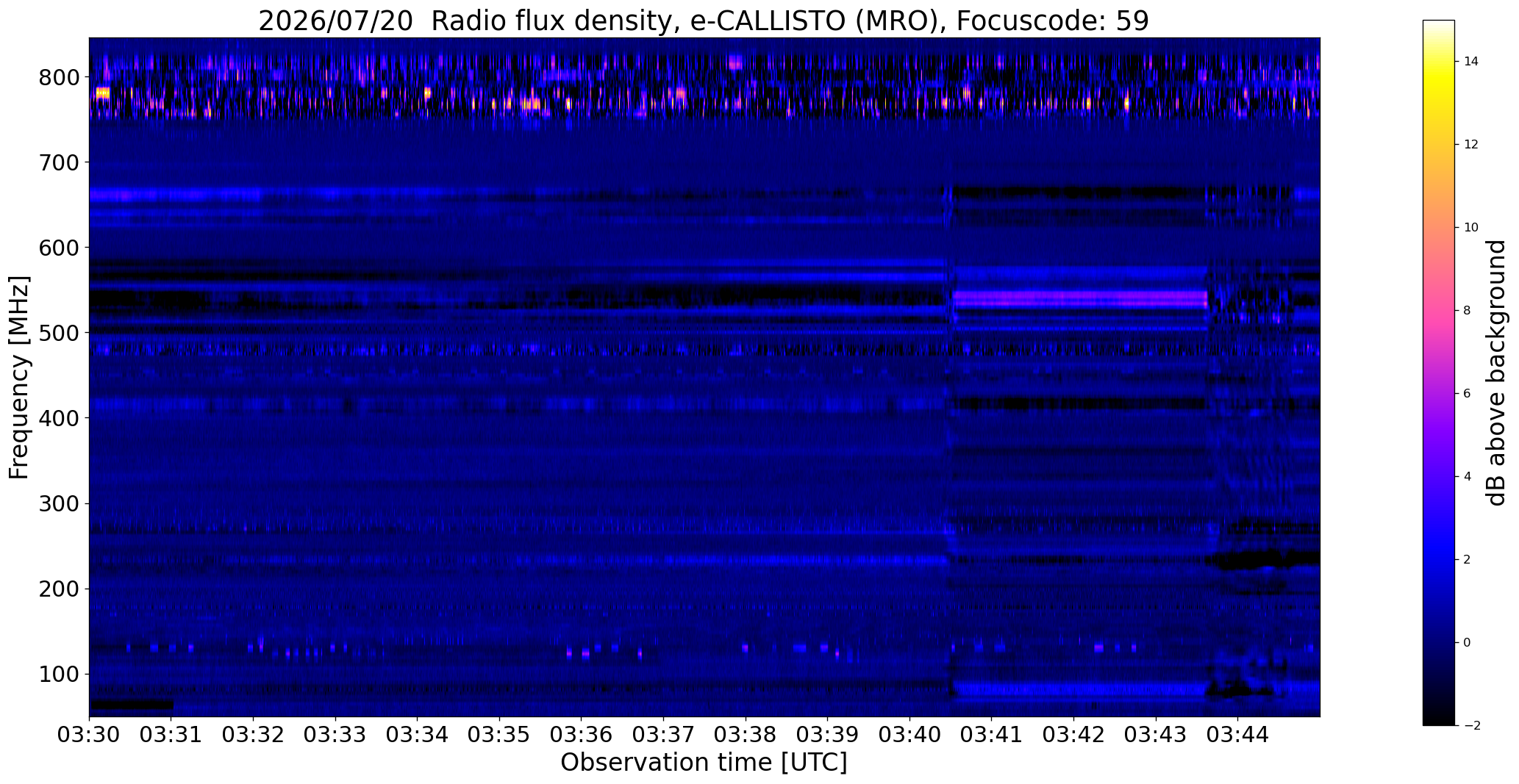Click the 03:31 time tick label

pyautogui.click(x=171, y=735)
